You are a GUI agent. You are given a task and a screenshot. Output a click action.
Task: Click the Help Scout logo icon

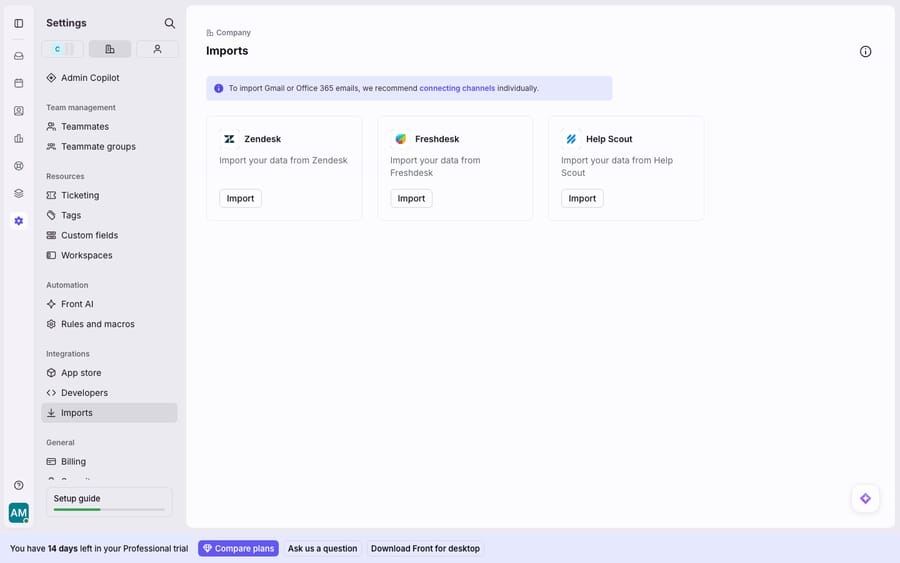(571, 139)
